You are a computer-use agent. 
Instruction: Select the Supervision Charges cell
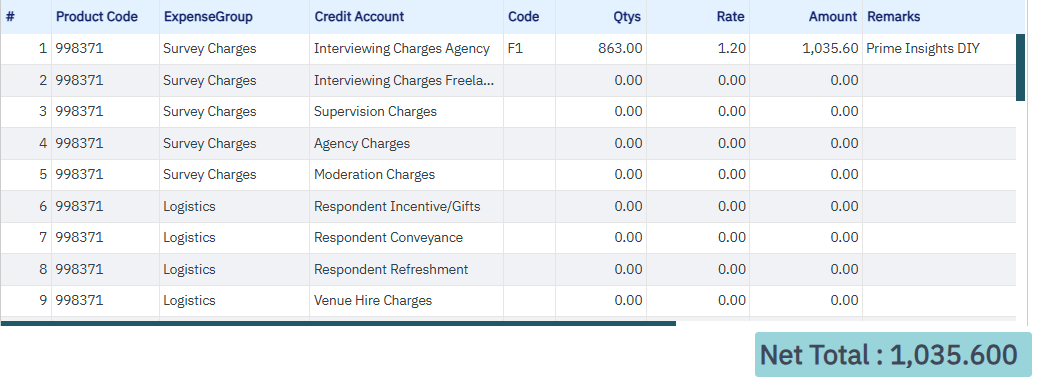(406, 112)
